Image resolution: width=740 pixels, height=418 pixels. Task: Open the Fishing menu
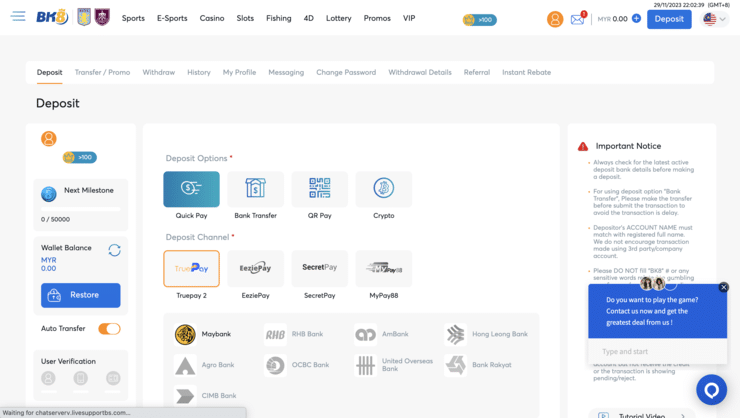point(278,18)
